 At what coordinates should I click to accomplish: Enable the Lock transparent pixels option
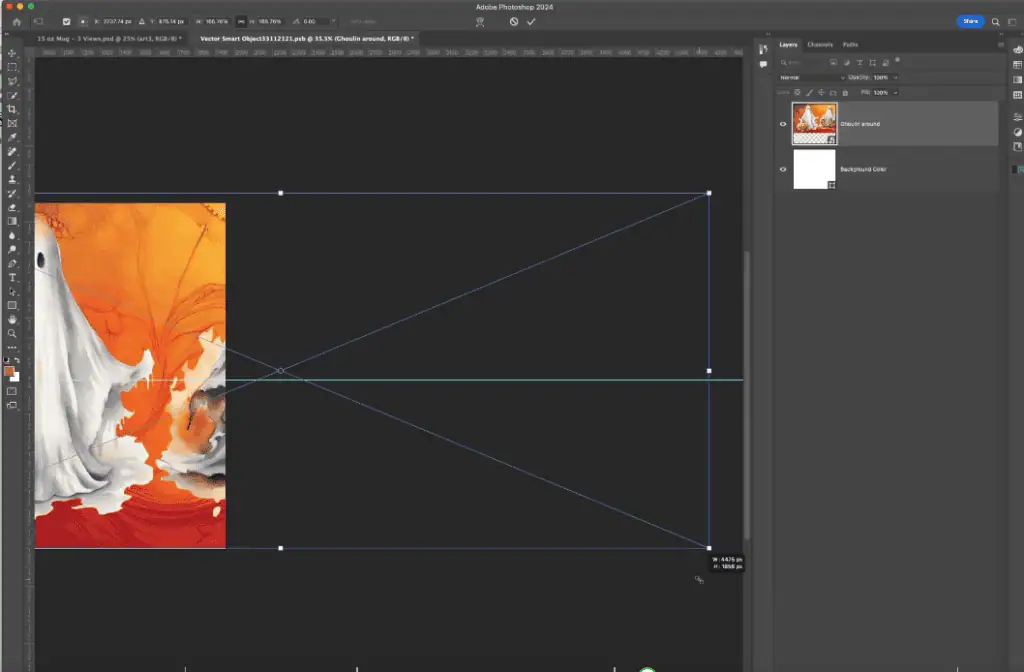797,92
